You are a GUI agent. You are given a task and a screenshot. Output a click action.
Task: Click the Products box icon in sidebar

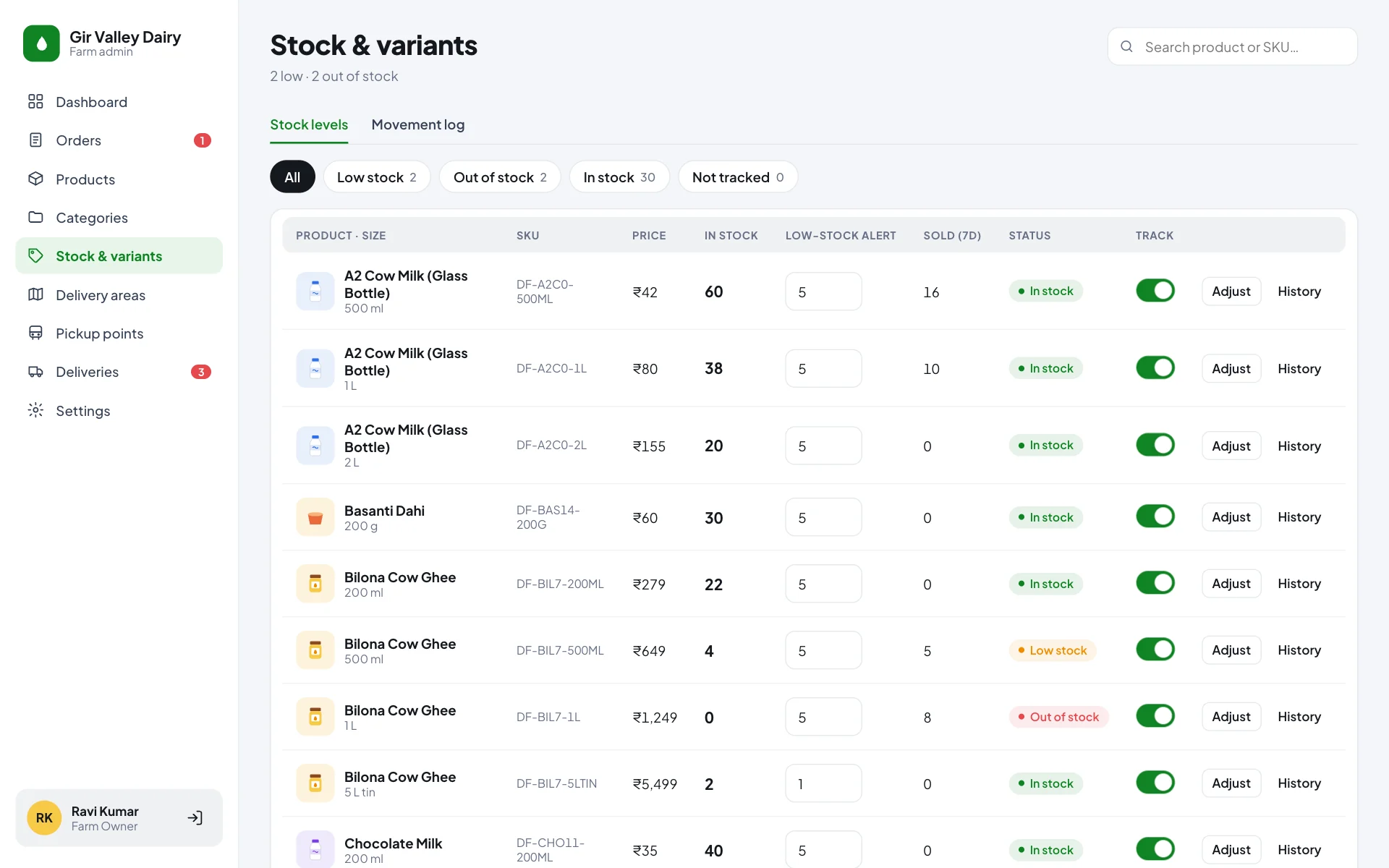(35, 179)
